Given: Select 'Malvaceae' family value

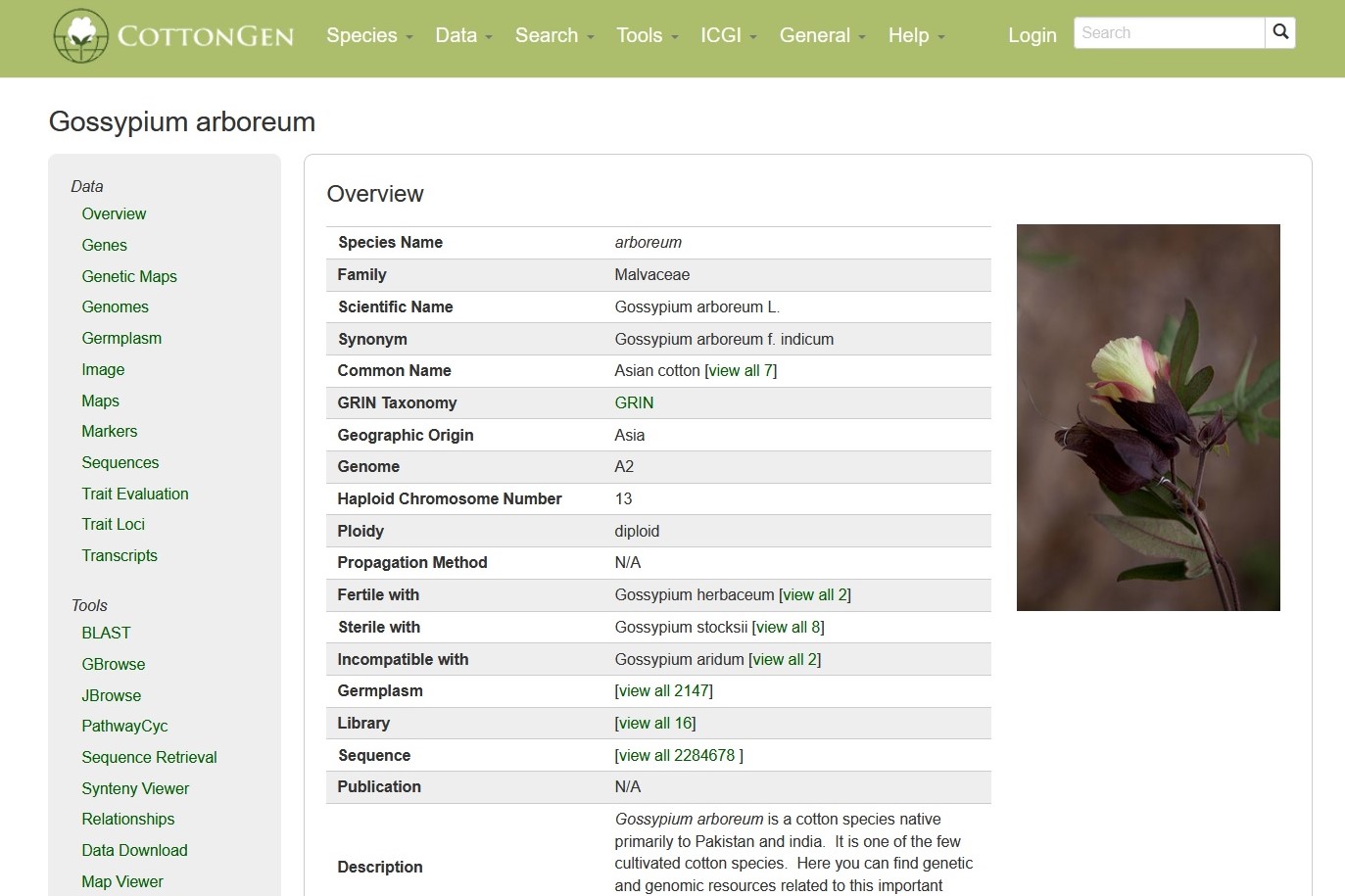Looking at the screenshot, I should (652, 274).
